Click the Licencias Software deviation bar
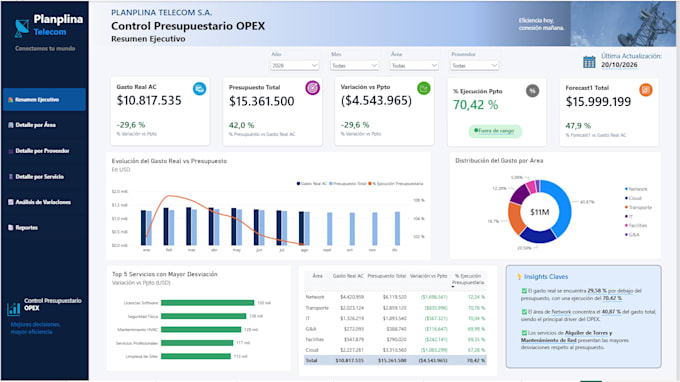This screenshot has width=680, height=382. 207,303
